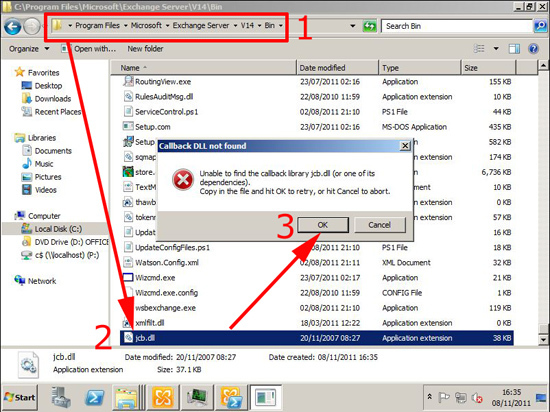Open Videos library
Viewport: 550px width, 412px height.
coord(39,190)
